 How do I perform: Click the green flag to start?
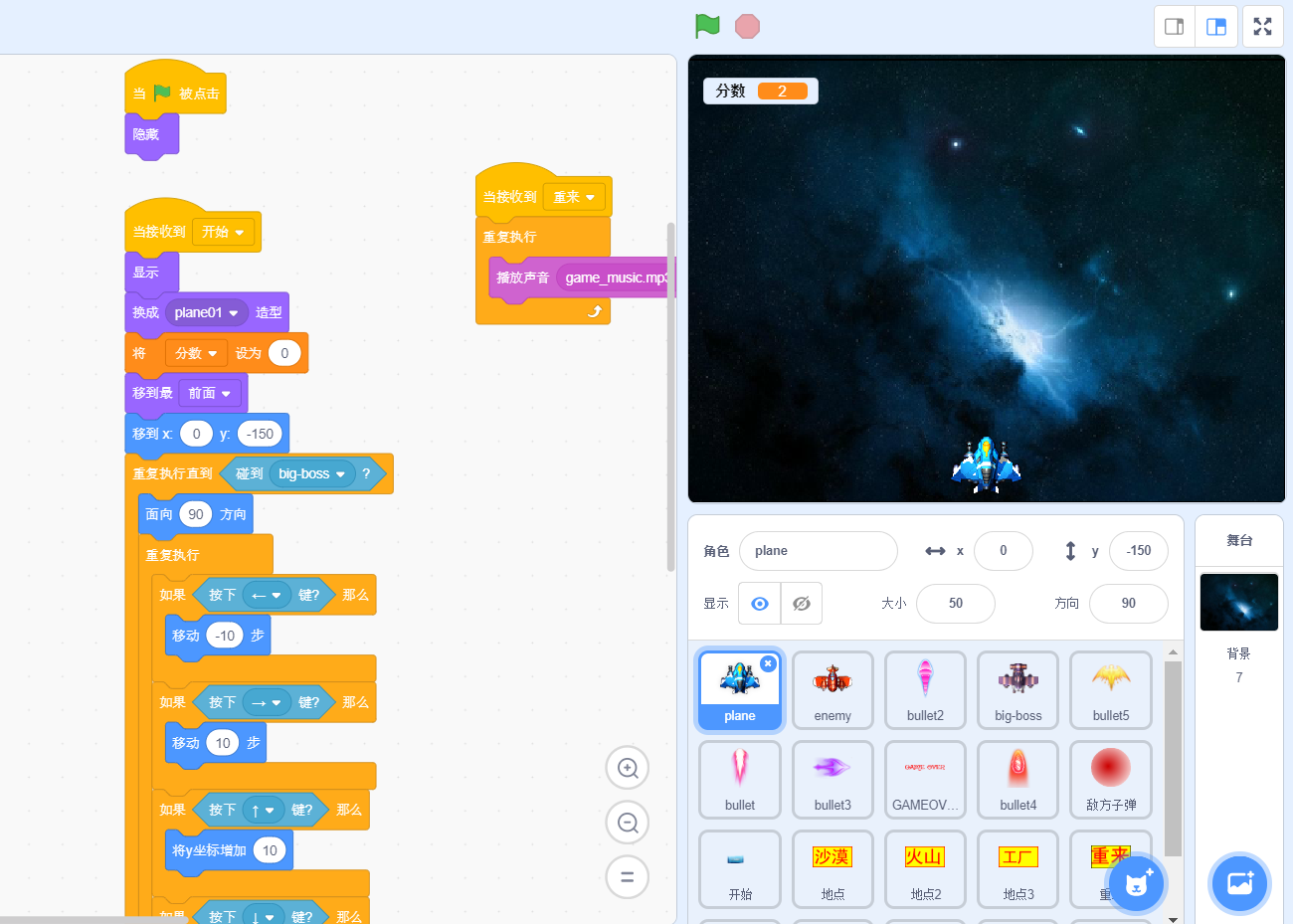(x=707, y=26)
